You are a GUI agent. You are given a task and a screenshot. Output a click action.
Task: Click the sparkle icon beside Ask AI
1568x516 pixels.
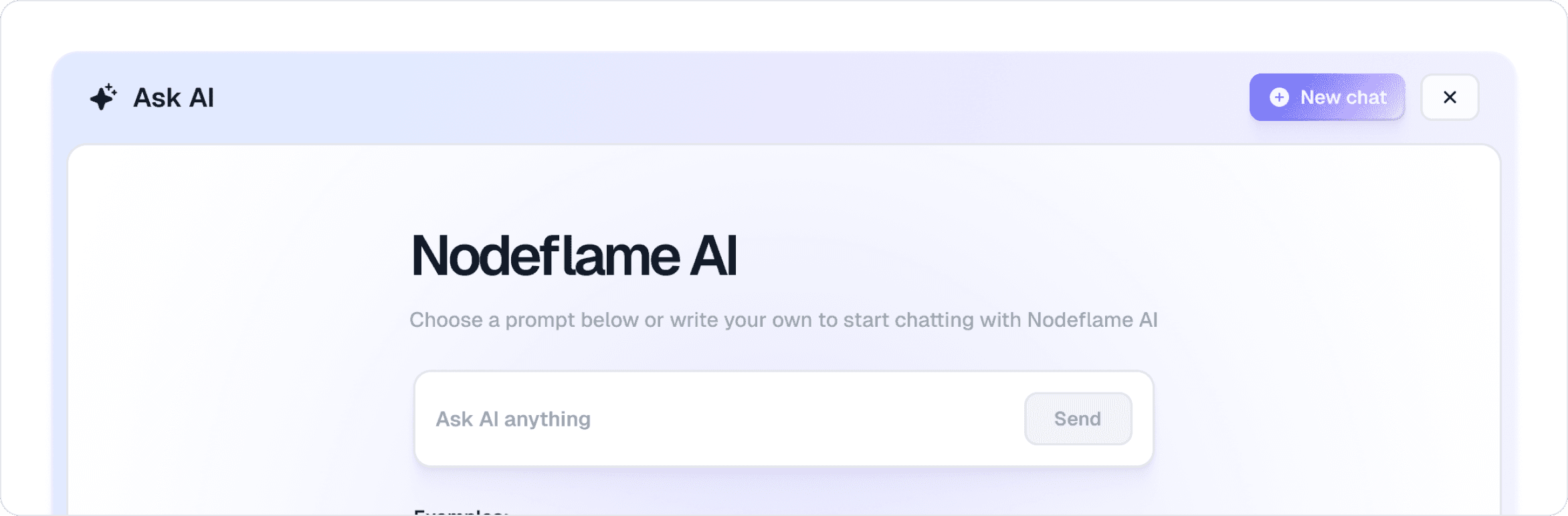tap(103, 98)
